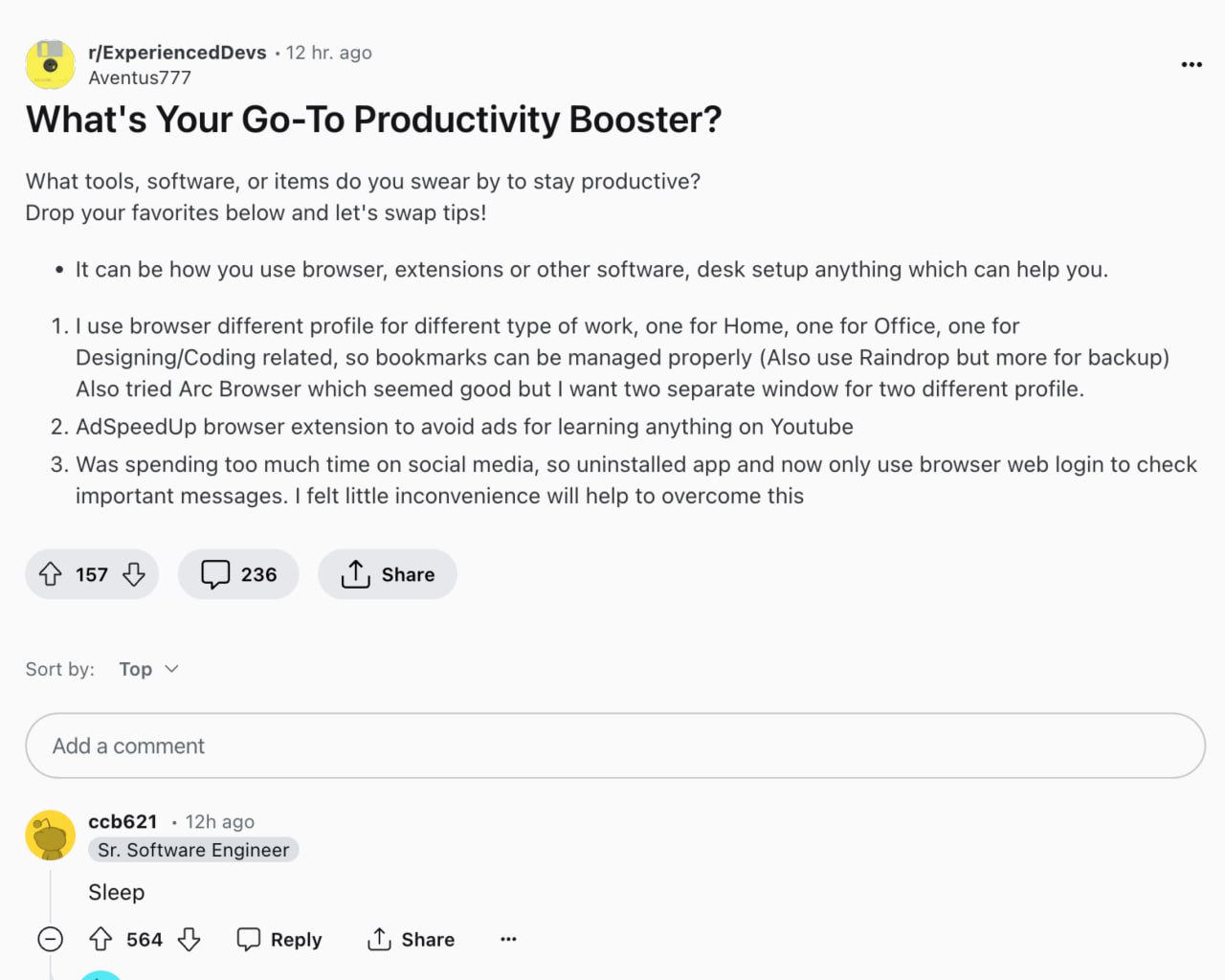Downvote the Productivity Booster post
Image resolution: width=1225 pixels, height=980 pixels.
[x=134, y=574]
